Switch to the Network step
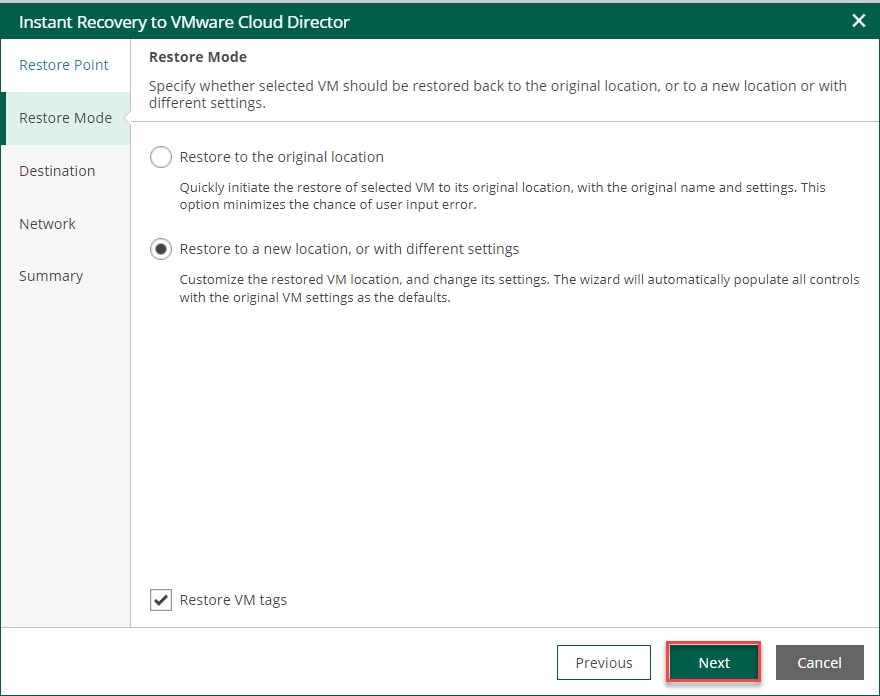 pos(47,224)
